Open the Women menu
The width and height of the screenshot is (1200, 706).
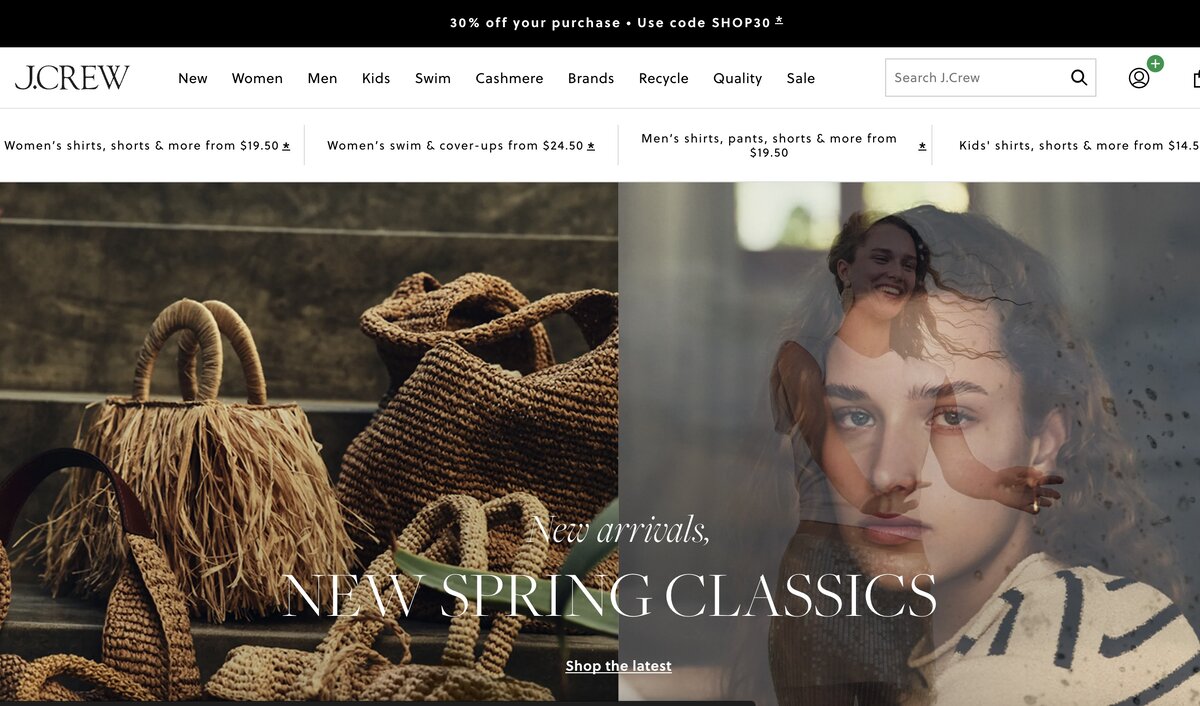click(257, 78)
